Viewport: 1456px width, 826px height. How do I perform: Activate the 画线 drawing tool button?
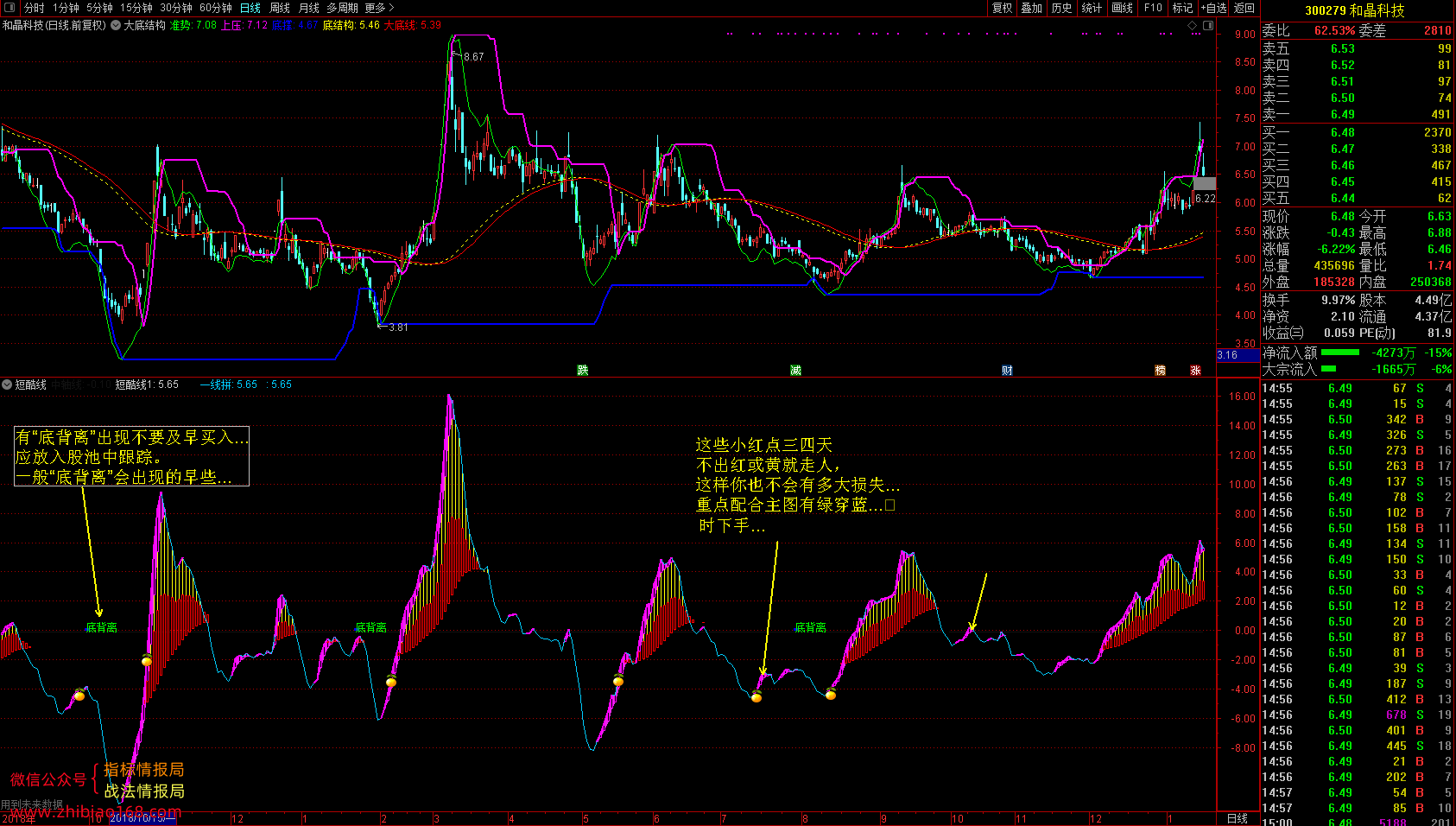(1122, 8)
